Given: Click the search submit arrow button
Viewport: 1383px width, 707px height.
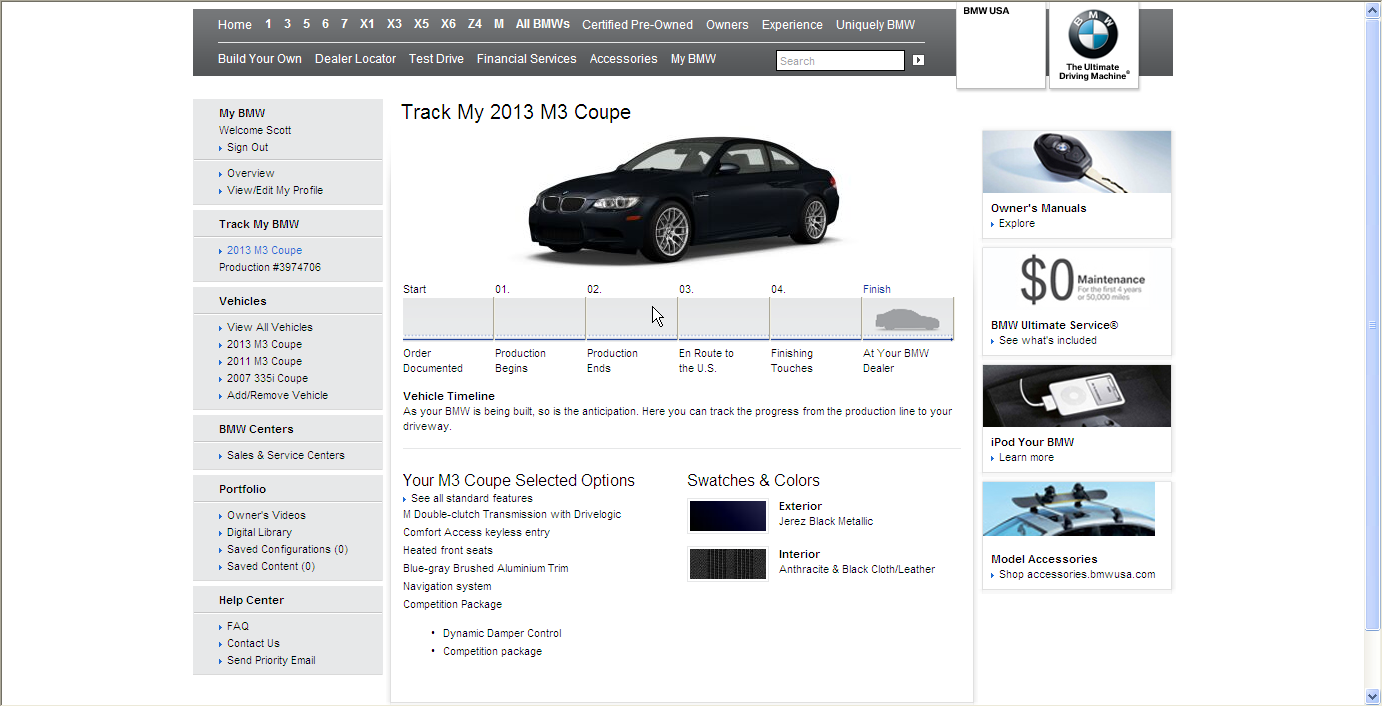Looking at the screenshot, I should point(918,60).
